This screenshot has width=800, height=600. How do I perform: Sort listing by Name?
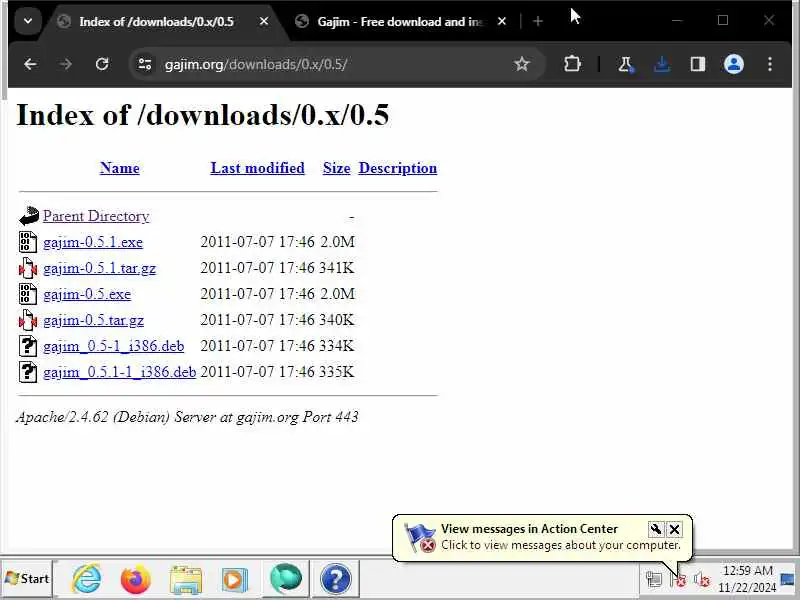point(119,168)
